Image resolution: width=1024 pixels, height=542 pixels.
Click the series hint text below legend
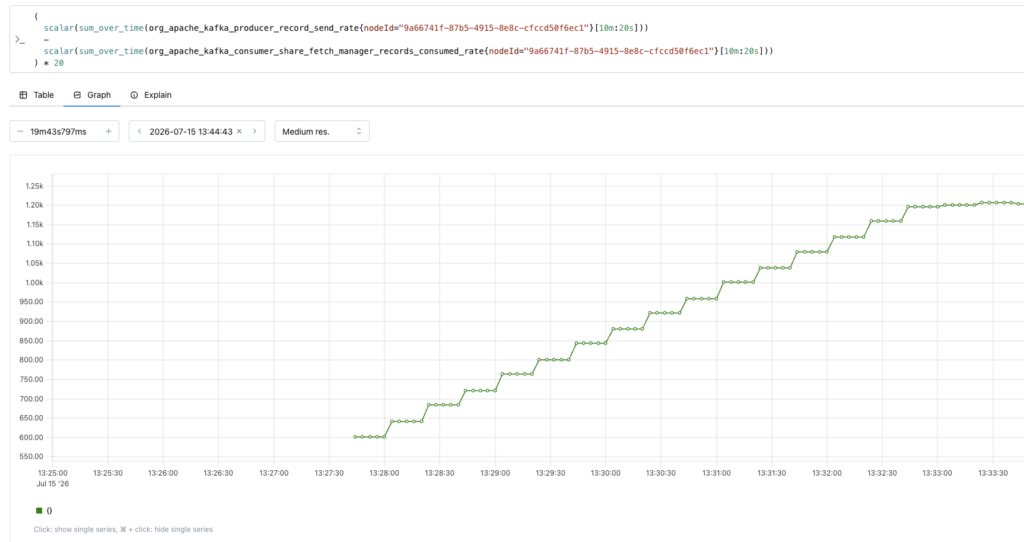click(123, 530)
